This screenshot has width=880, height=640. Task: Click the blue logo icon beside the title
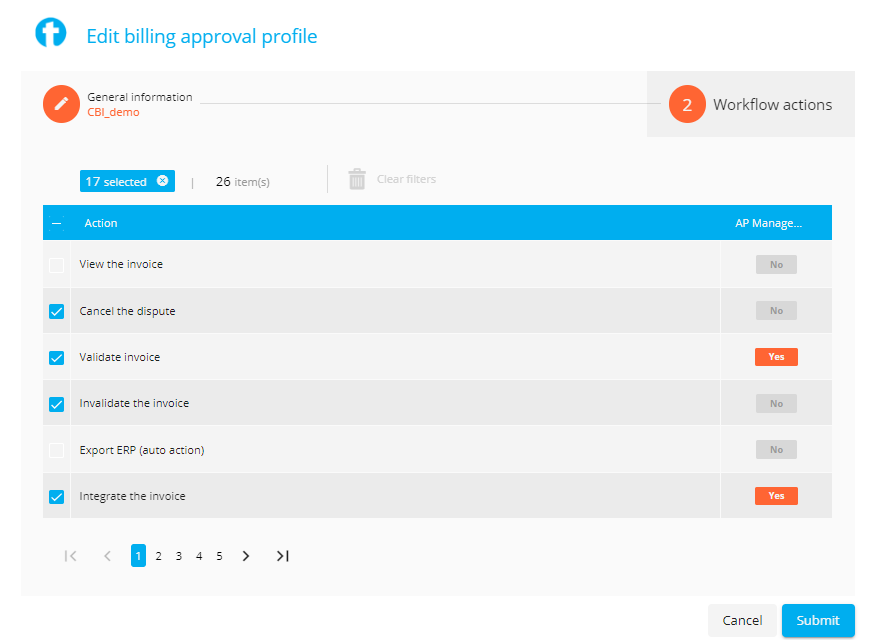pos(51,33)
